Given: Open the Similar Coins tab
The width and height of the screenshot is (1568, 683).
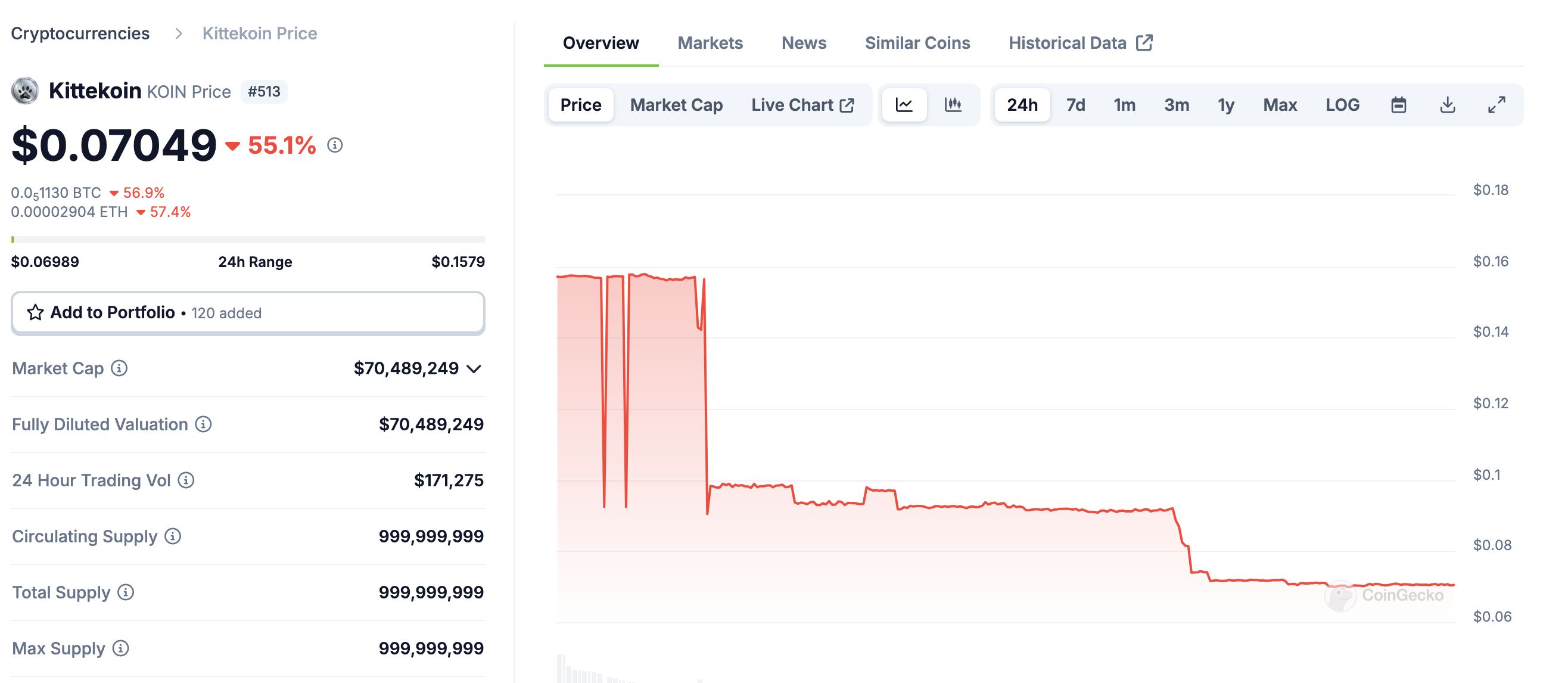Looking at the screenshot, I should 917,42.
